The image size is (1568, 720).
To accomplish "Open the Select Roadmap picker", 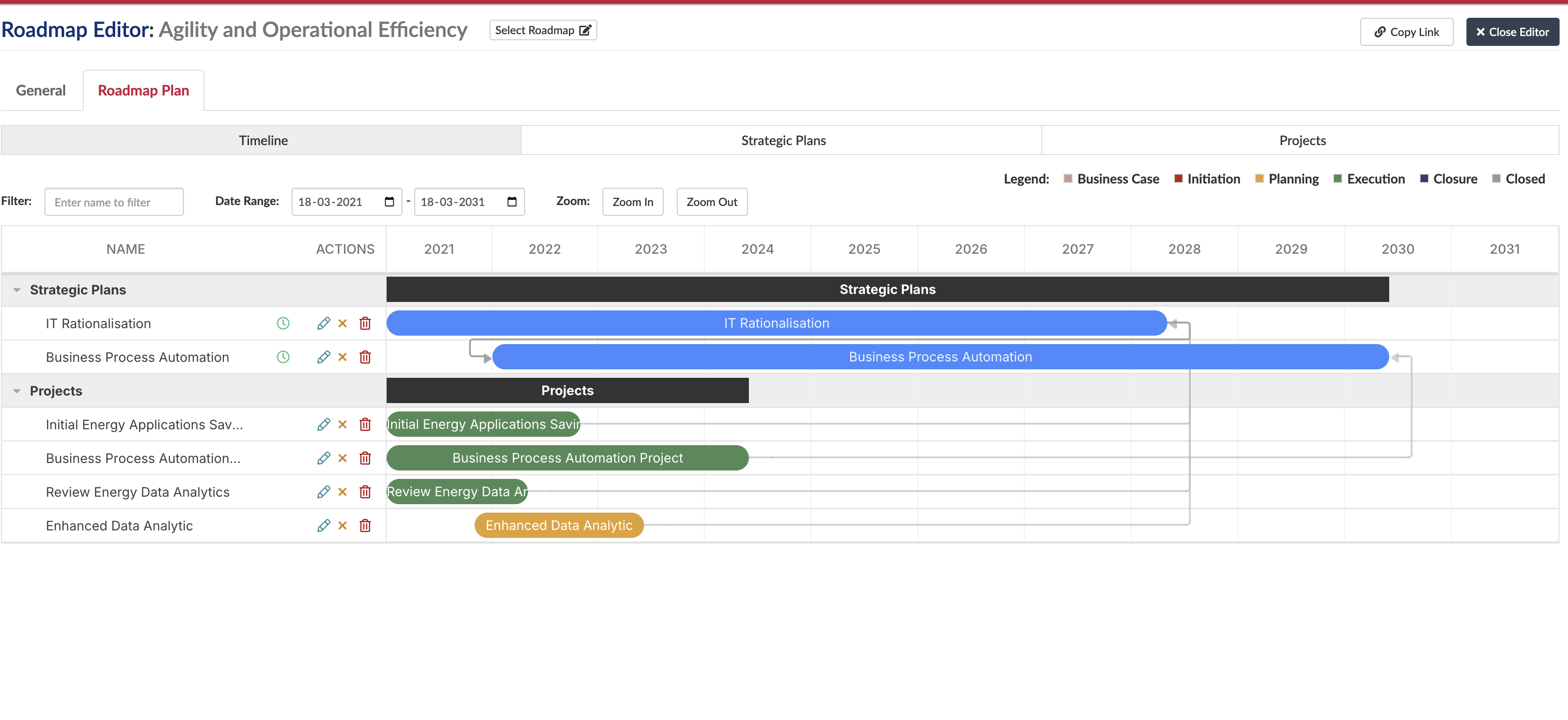I will coord(542,30).
